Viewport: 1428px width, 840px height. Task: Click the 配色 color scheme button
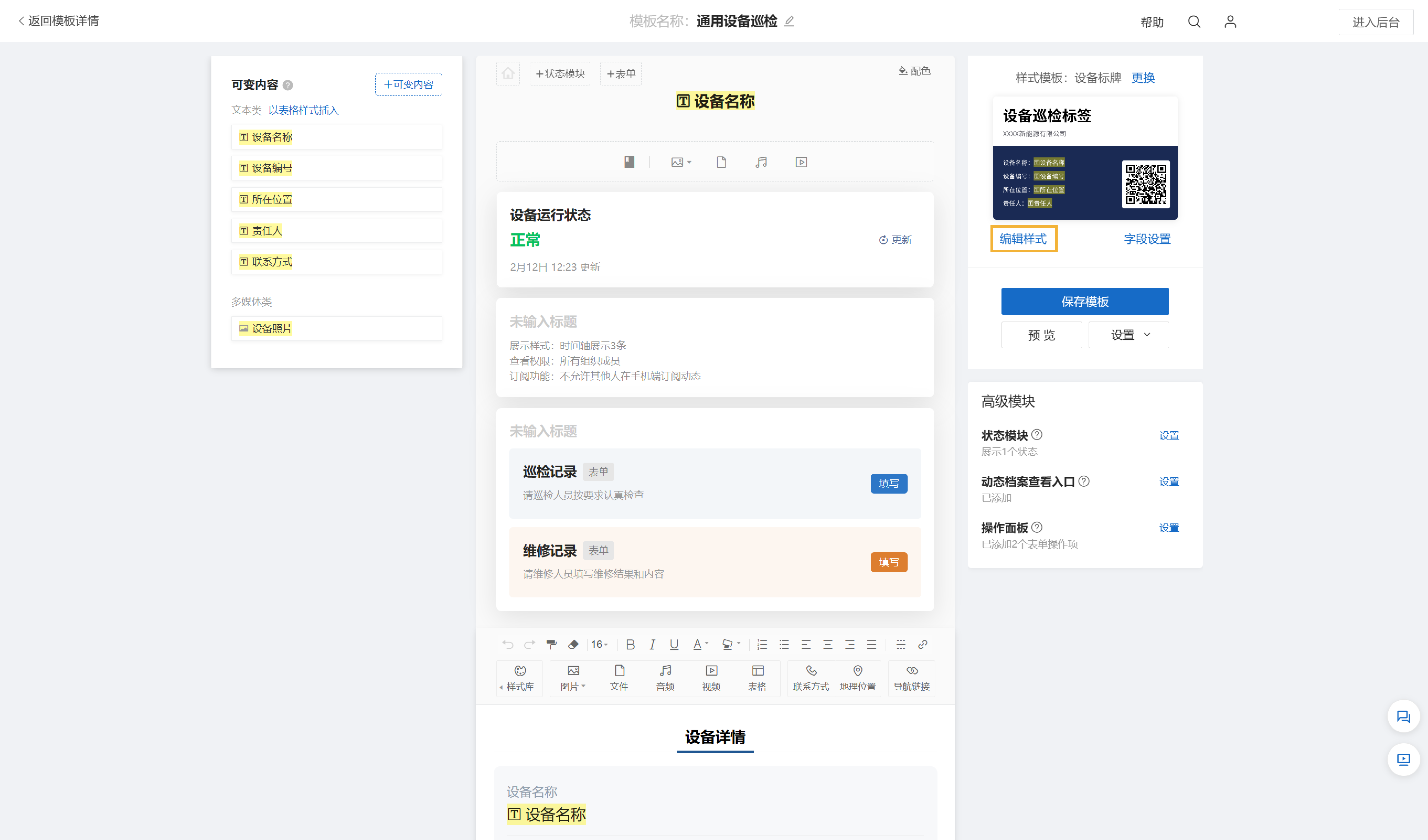click(x=915, y=71)
